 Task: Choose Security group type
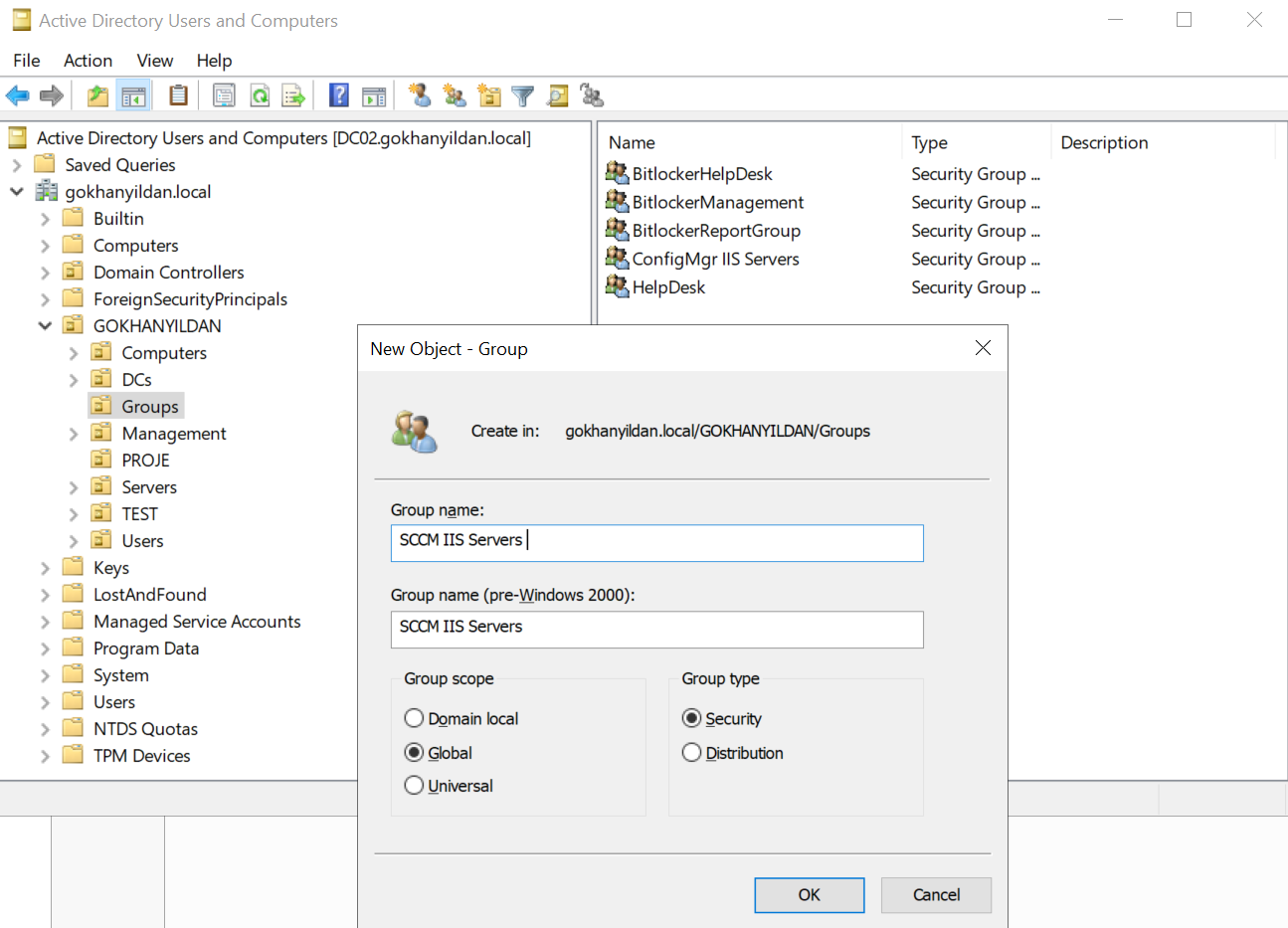click(x=691, y=718)
